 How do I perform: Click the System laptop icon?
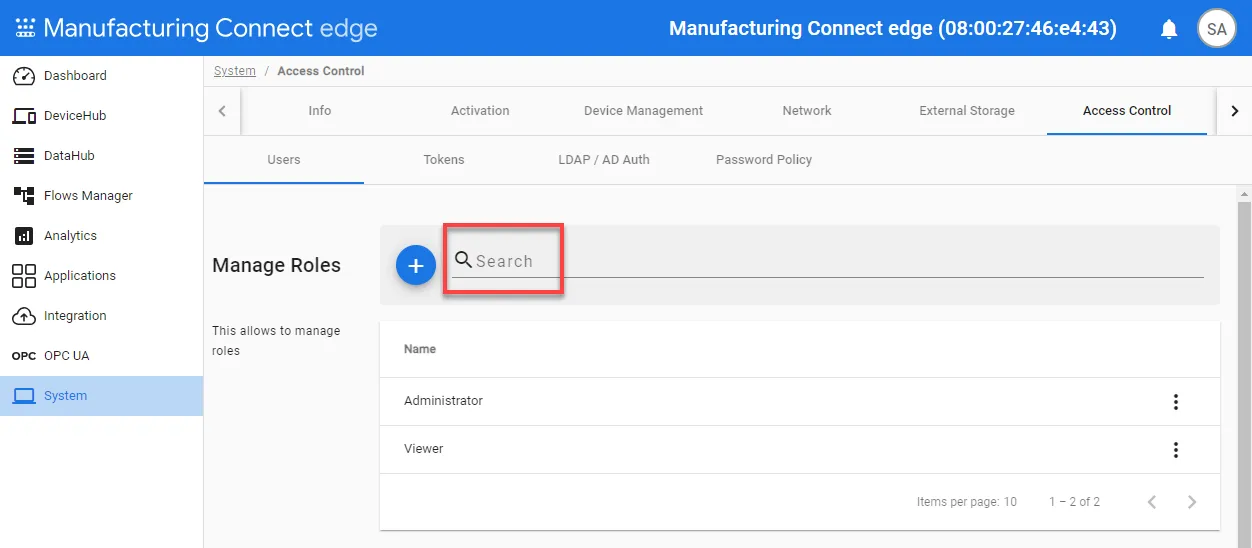pyautogui.click(x=24, y=396)
